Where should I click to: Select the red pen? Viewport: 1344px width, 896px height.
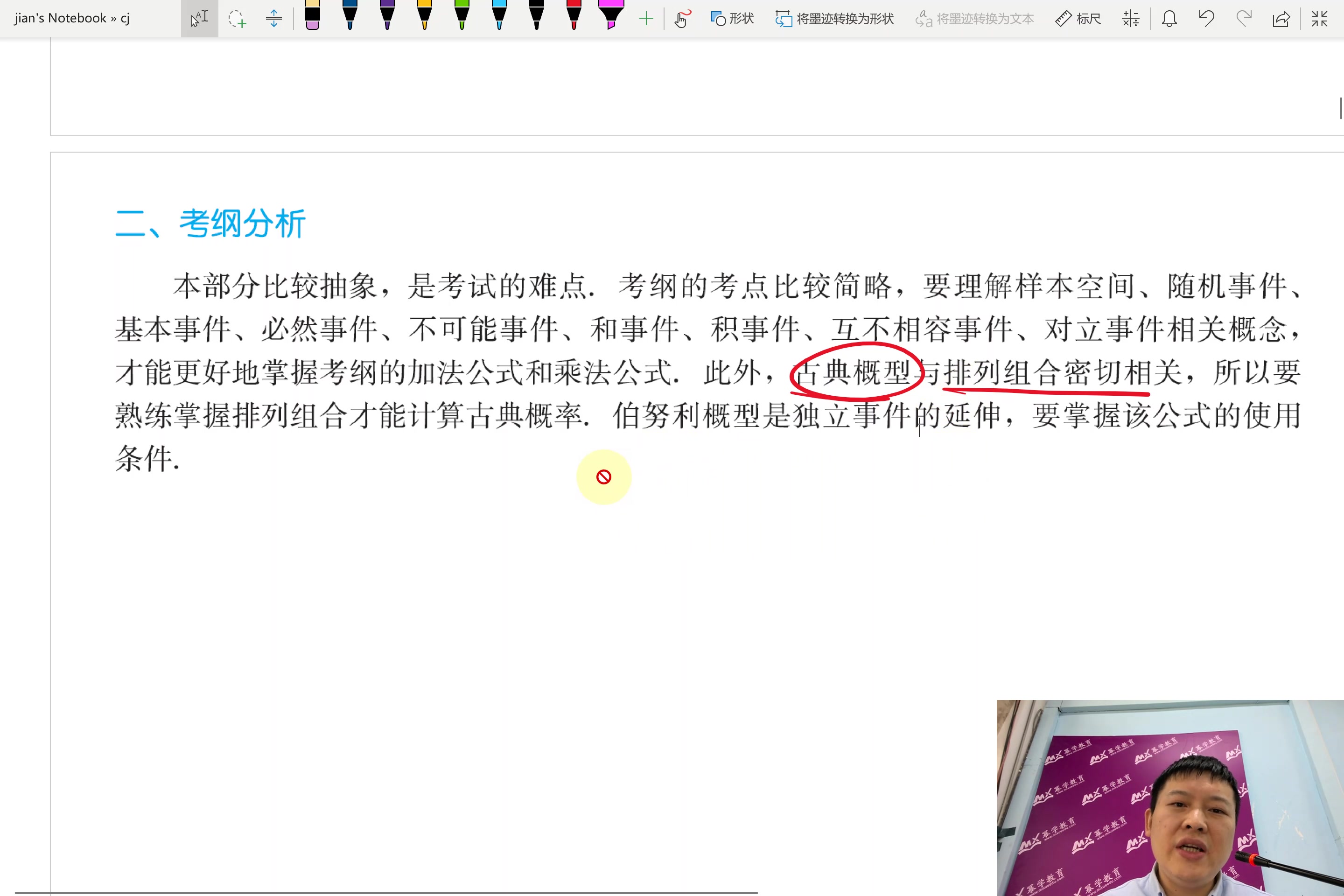(574, 16)
